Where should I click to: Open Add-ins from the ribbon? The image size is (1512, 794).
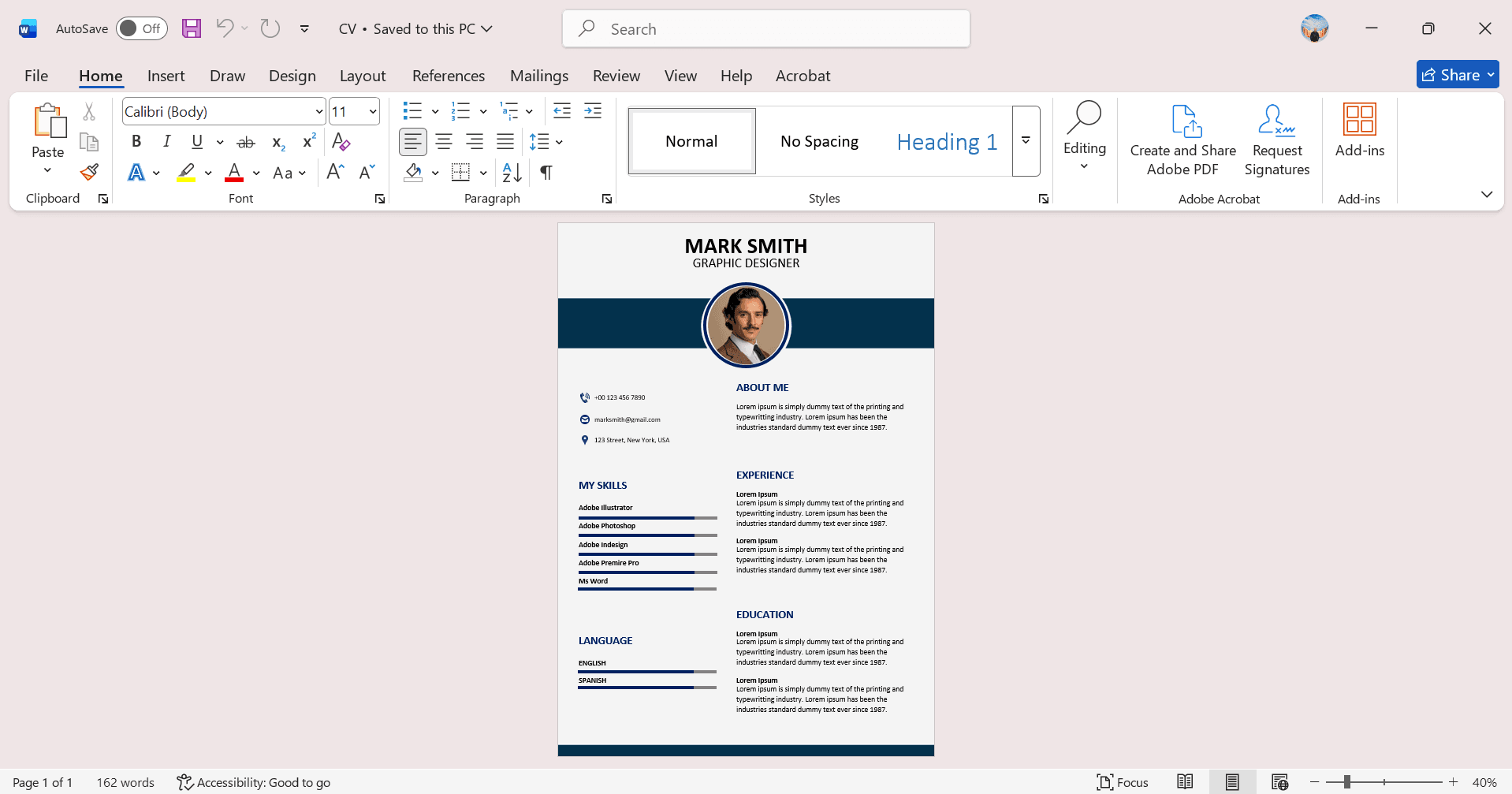[1360, 131]
